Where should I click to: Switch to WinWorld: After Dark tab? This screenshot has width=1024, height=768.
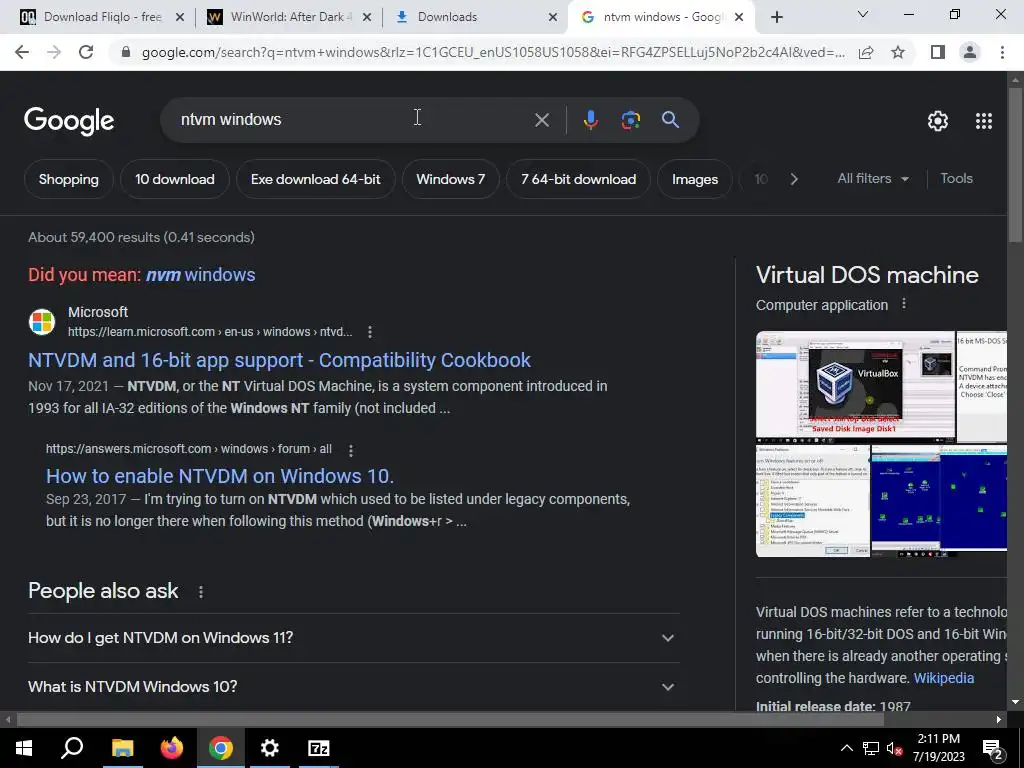tap(287, 17)
